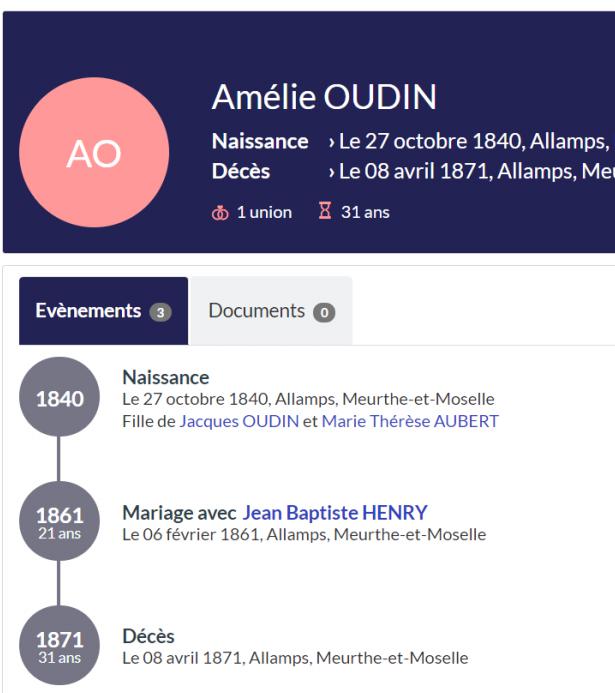Open Jean Baptiste HENRY's profile link
Viewport: 615px width, 693px height.
coord(335,513)
